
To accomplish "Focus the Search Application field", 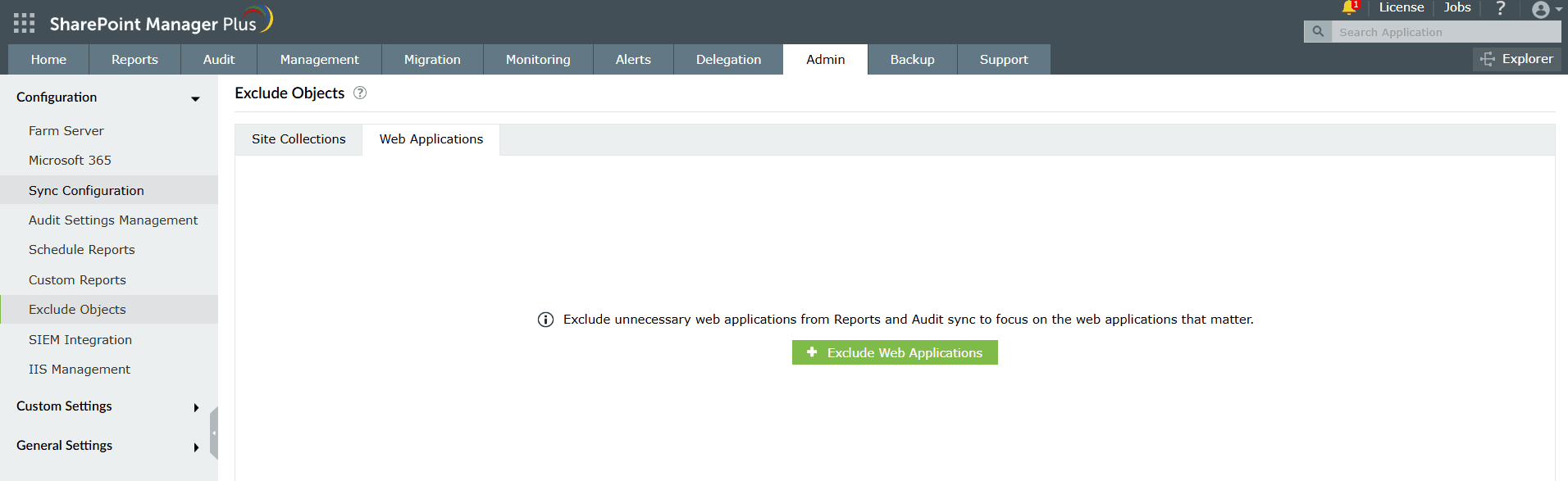I will tap(1446, 32).
